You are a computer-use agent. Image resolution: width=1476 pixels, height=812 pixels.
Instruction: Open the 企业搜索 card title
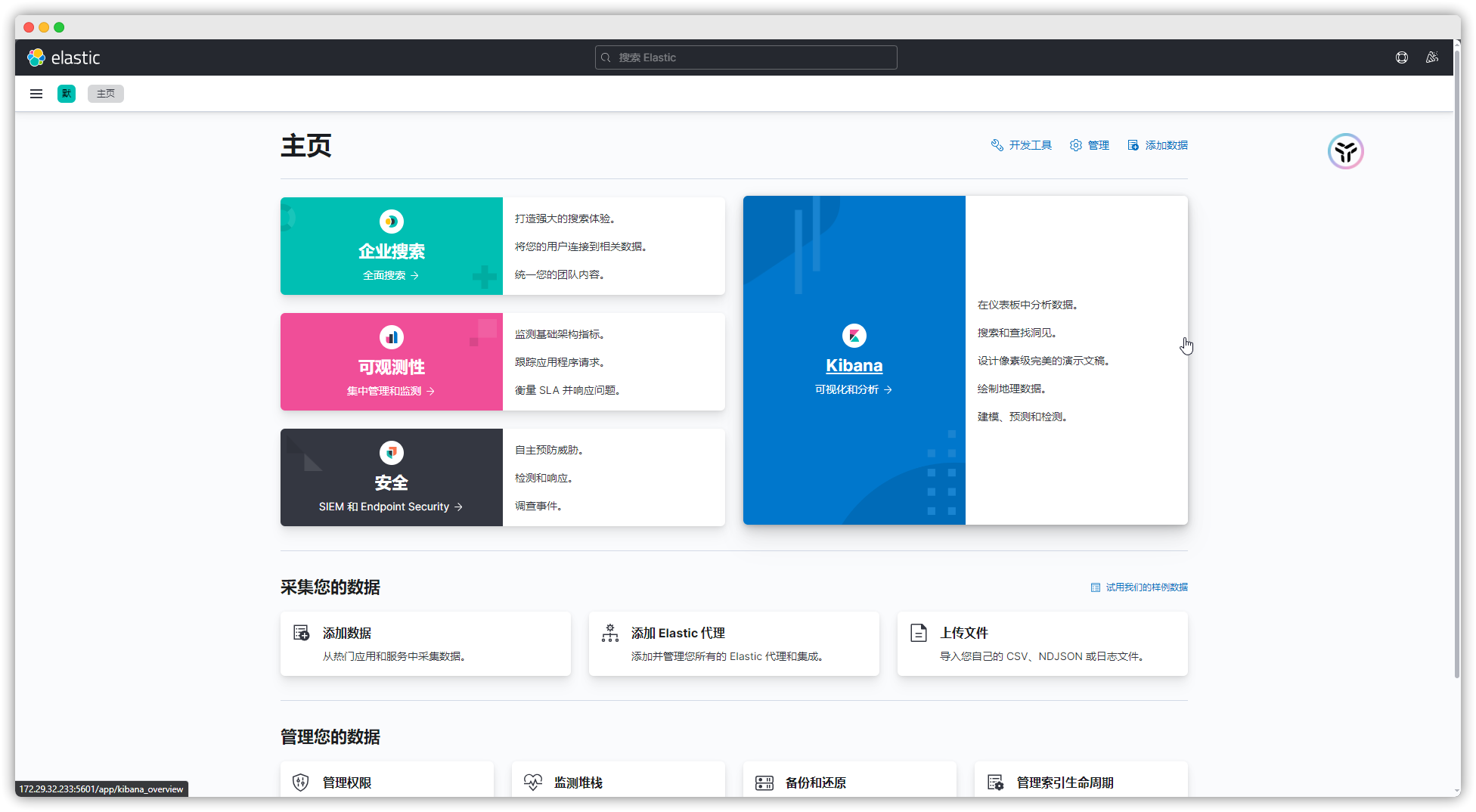[x=392, y=251]
